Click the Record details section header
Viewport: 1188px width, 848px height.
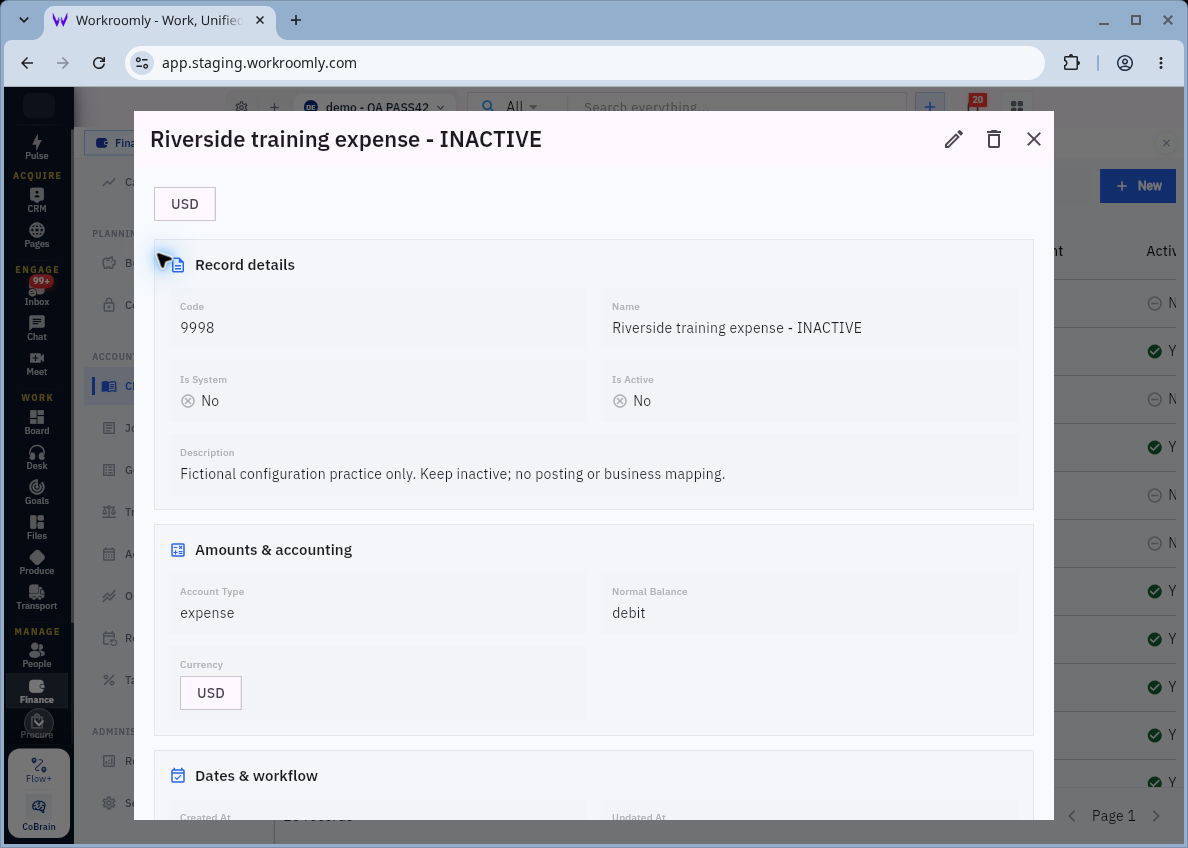point(245,264)
